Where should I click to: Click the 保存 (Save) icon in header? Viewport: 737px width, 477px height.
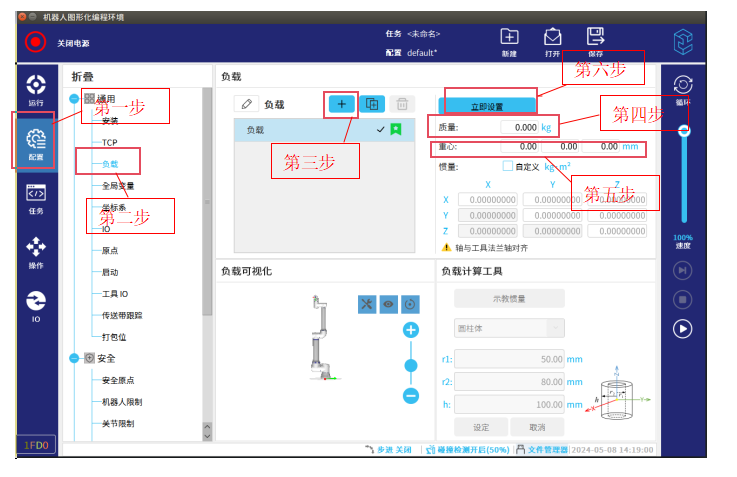pyautogui.click(x=595, y=41)
